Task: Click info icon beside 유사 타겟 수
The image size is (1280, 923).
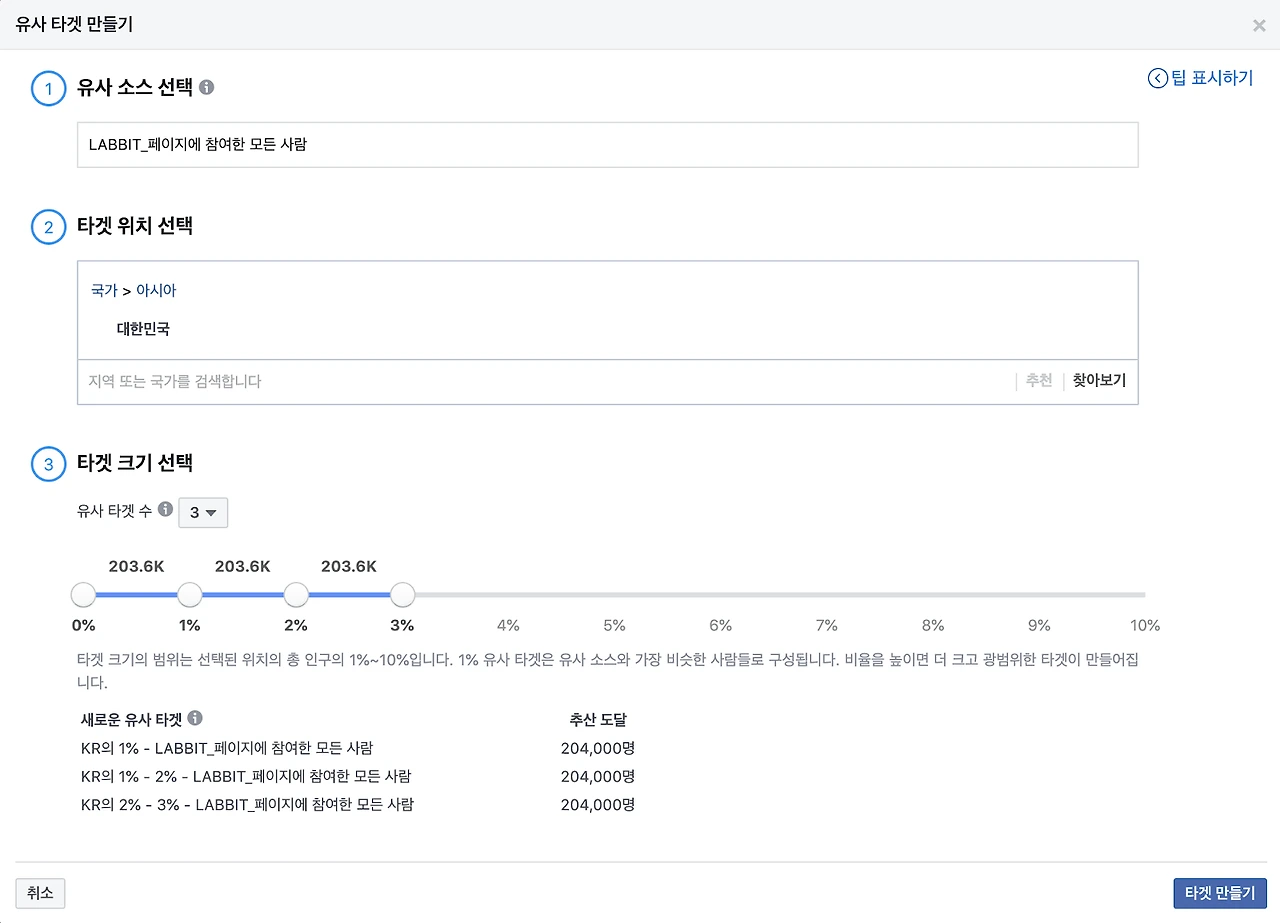Action: point(166,509)
